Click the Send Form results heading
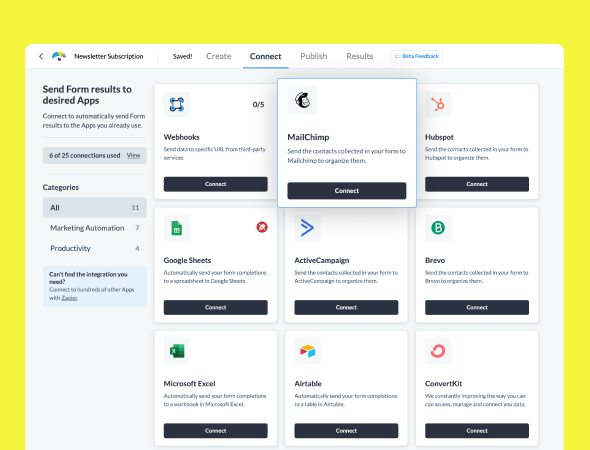This screenshot has height=450, width=590. (x=87, y=95)
